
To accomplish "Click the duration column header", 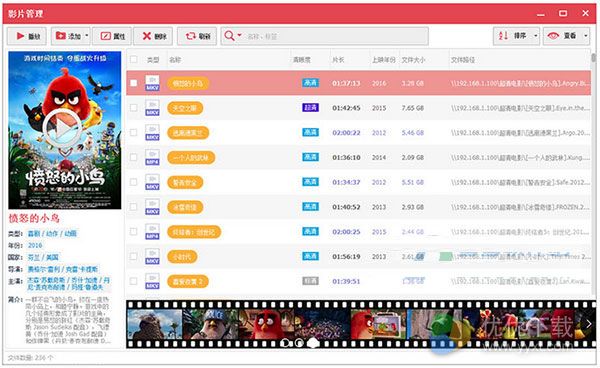I will pyautogui.click(x=338, y=60).
